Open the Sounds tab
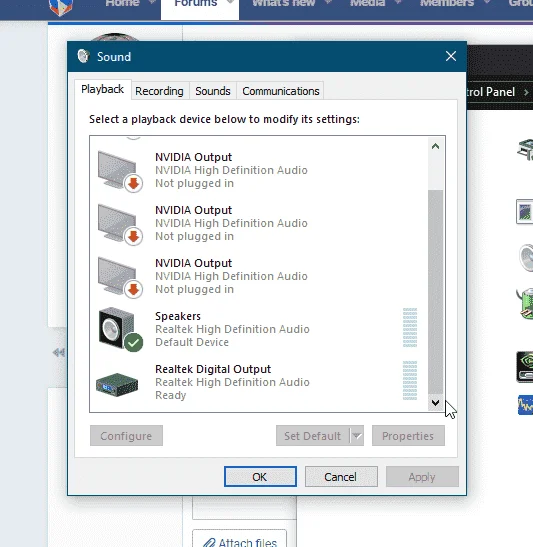 [213, 91]
